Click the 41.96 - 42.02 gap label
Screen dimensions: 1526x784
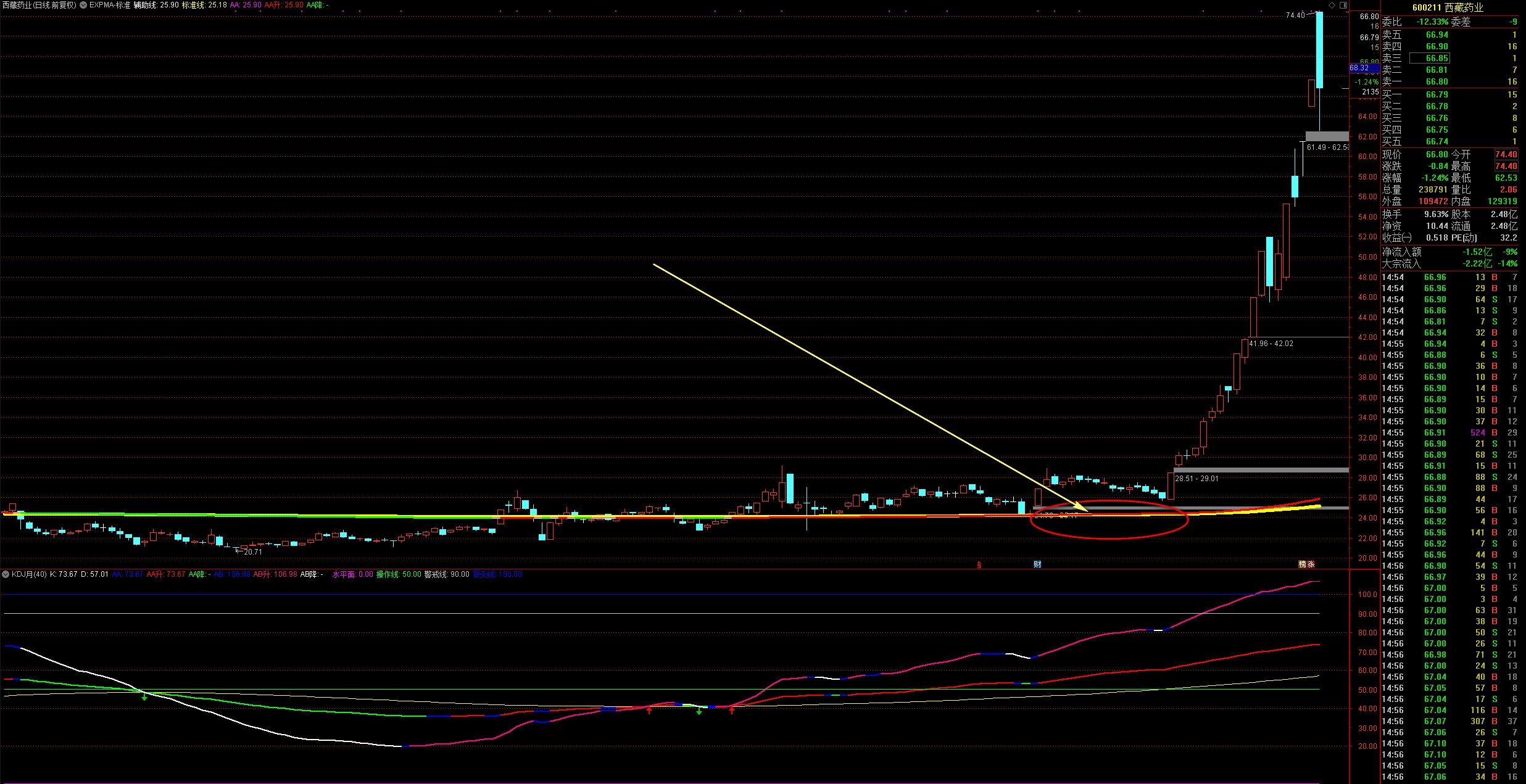tap(1271, 344)
